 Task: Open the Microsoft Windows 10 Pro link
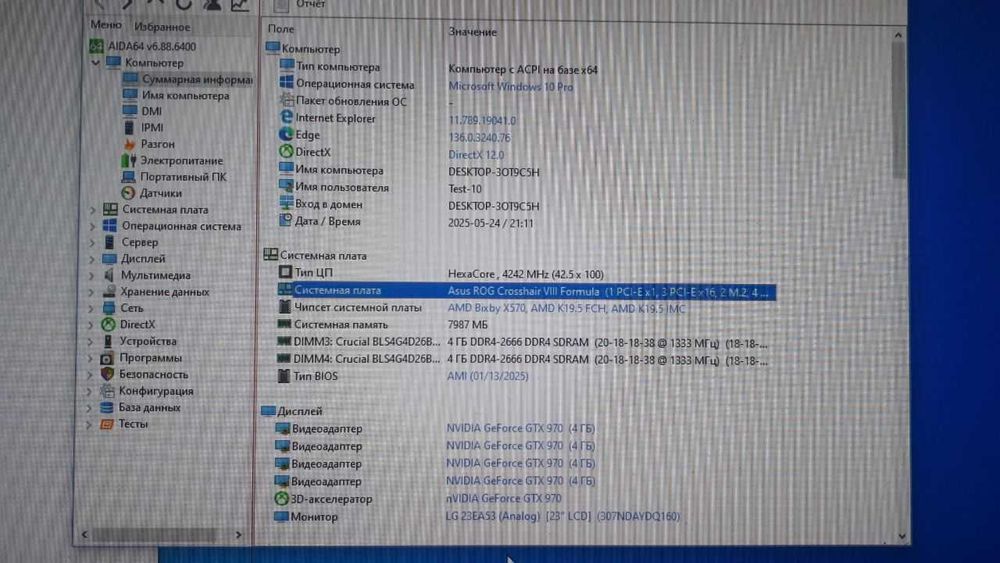pyautogui.click(x=510, y=86)
